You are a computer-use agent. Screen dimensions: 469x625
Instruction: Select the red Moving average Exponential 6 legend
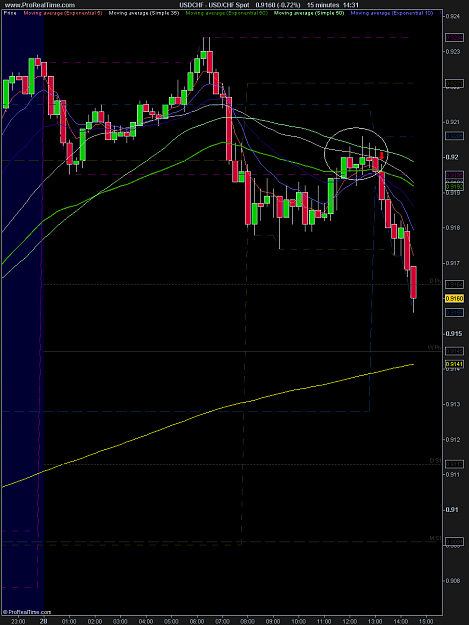[x=63, y=13]
